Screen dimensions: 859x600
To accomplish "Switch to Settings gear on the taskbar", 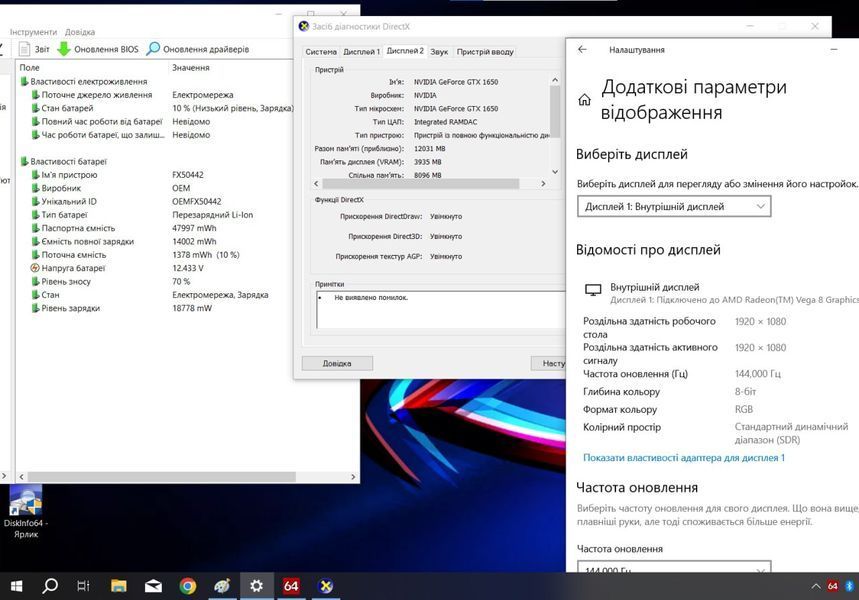I will tap(256, 586).
